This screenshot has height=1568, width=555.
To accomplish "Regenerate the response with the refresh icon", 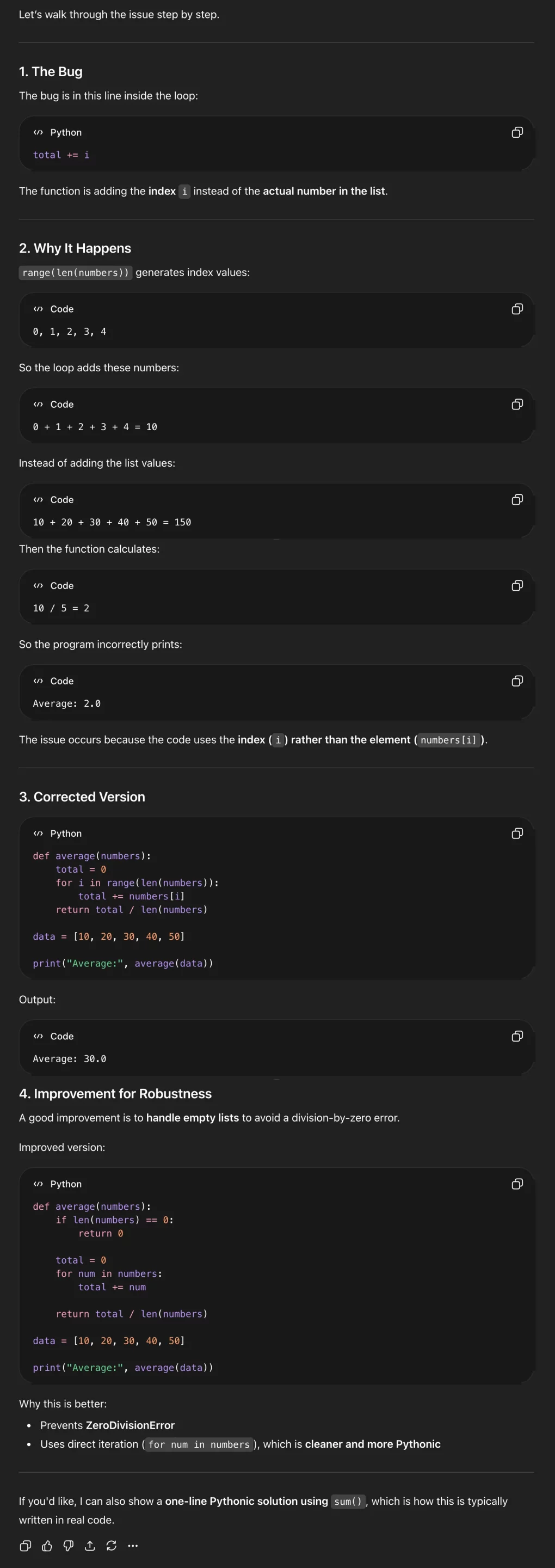I will coord(112,1546).
